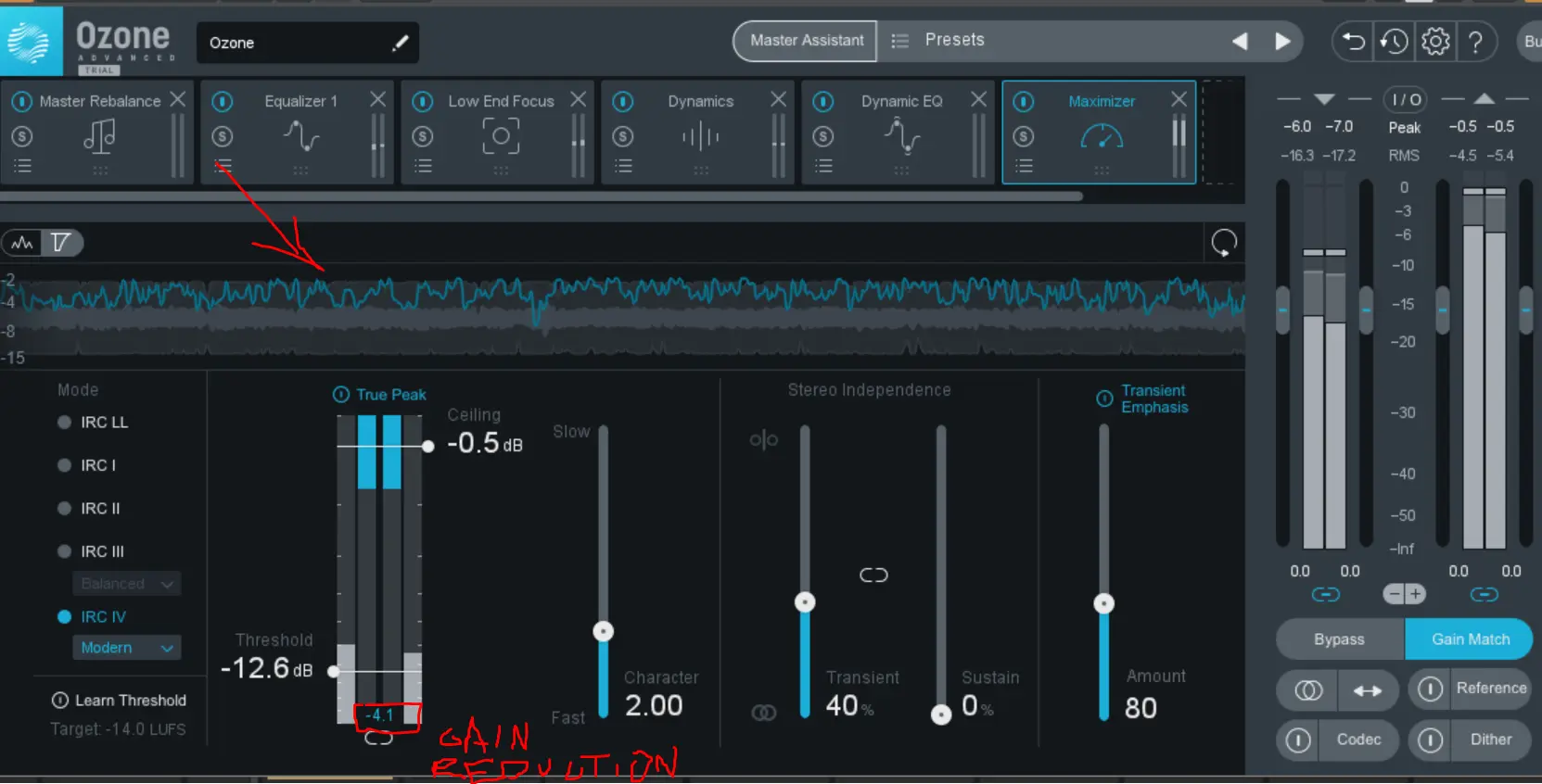The width and height of the screenshot is (1542, 784).
Task: Toggle True Peak limiting
Action: tap(341, 395)
